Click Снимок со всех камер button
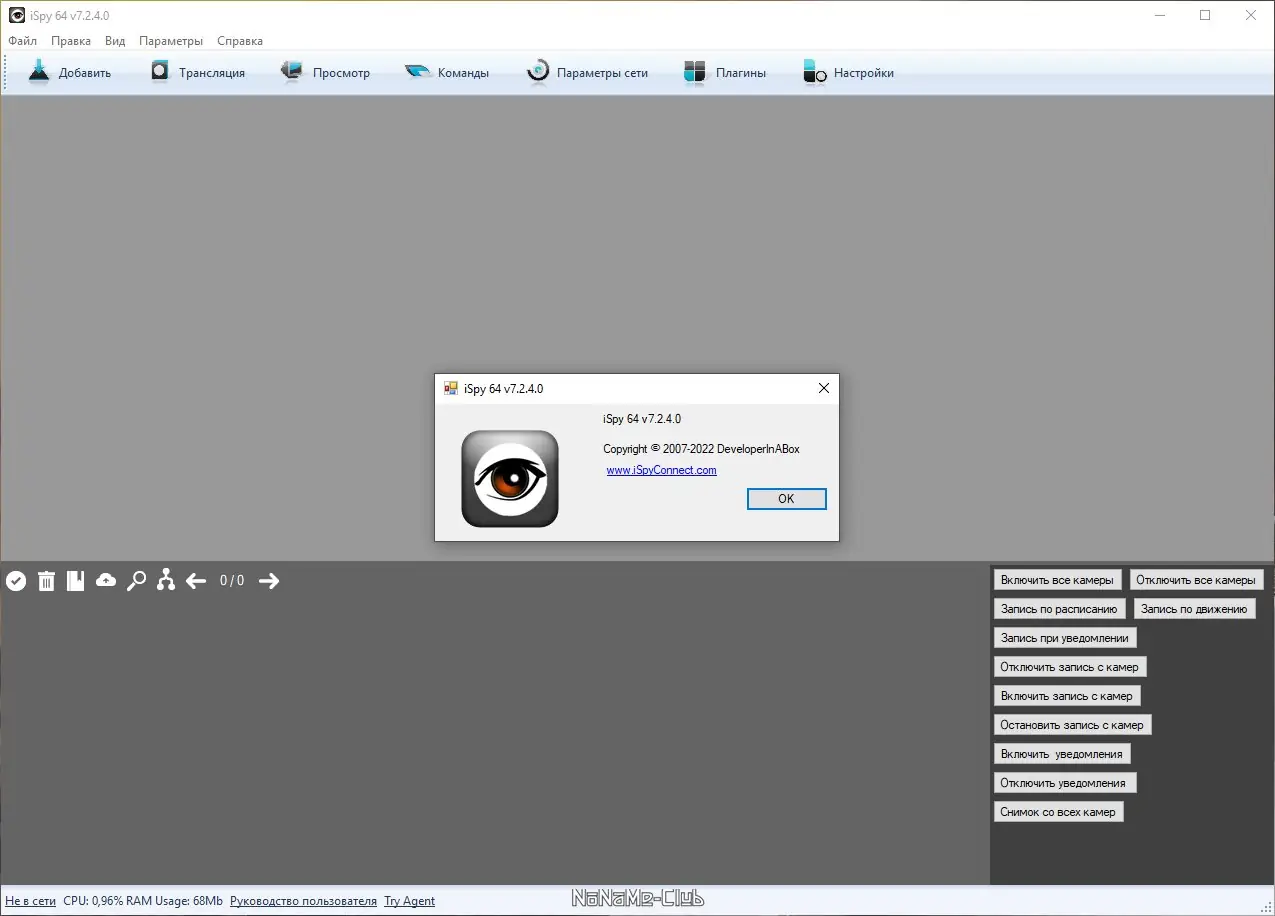Screen dimensions: 1275x916 point(1058,812)
